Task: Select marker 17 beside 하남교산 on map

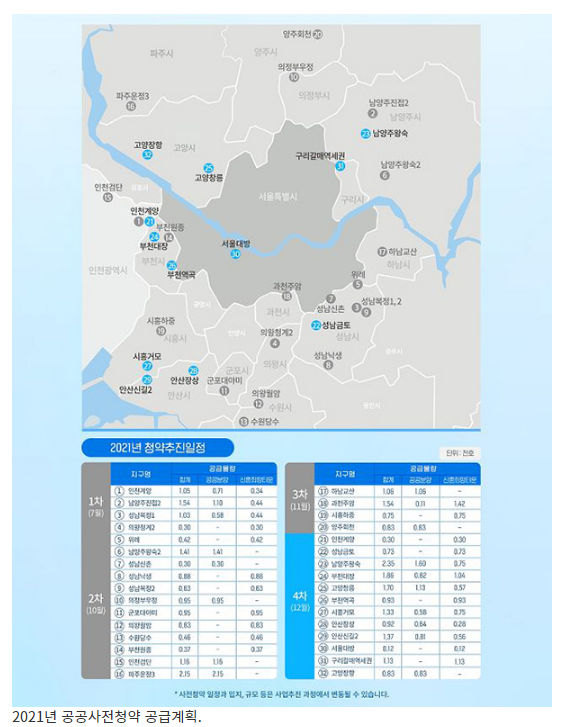Action: coord(382,252)
